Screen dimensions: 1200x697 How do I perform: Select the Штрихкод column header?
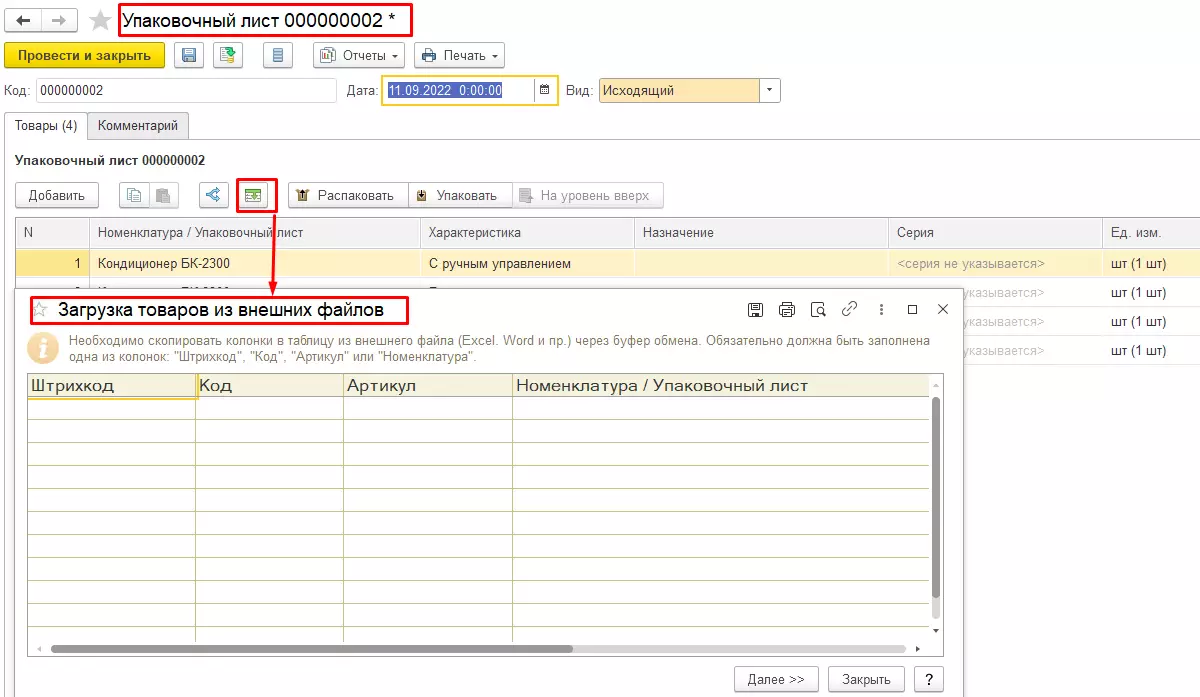[x=111, y=385]
